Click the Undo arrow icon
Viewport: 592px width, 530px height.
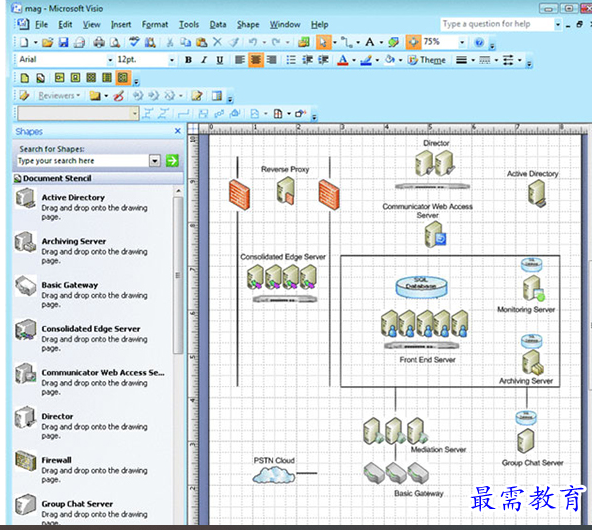pyautogui.click(x=253, y=42)
